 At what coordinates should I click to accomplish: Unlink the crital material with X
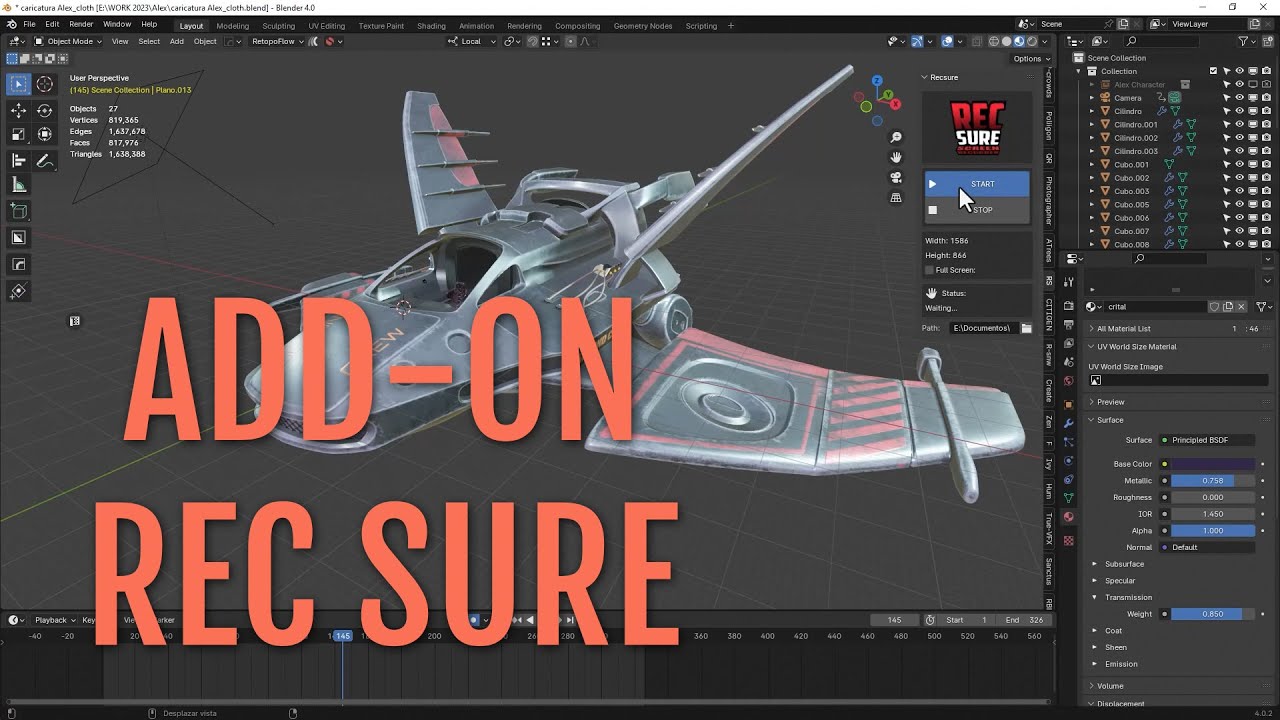[x=1242, y=307]
